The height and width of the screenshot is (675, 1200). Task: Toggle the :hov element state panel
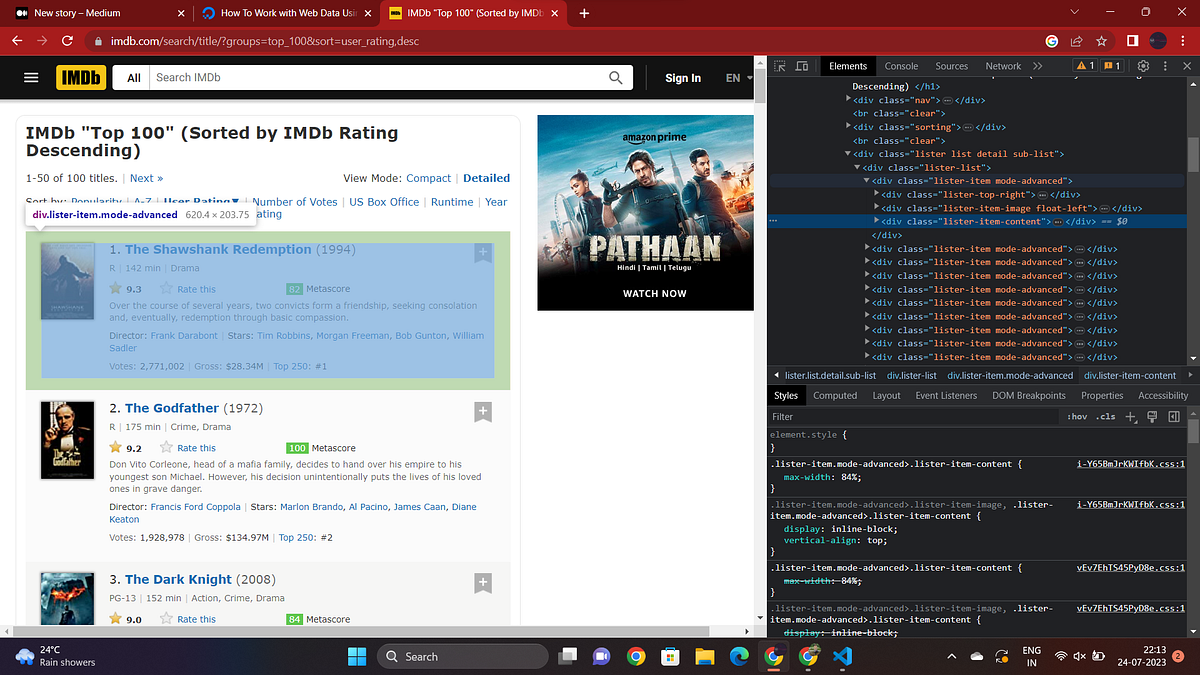1076,417
